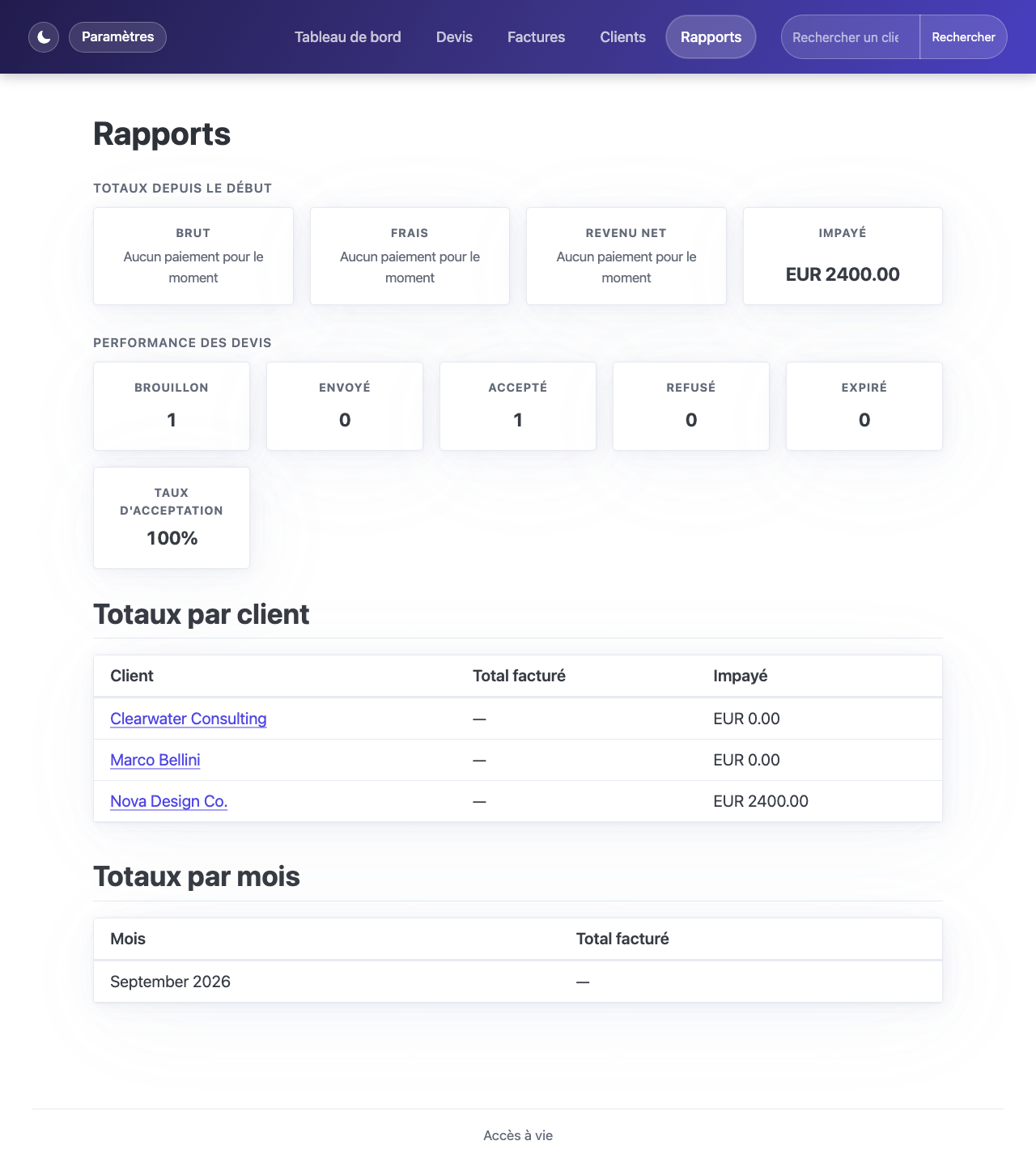
Task: Select the Envoyé quote count card
Action: pyautogui.click(x=345, y=406)
